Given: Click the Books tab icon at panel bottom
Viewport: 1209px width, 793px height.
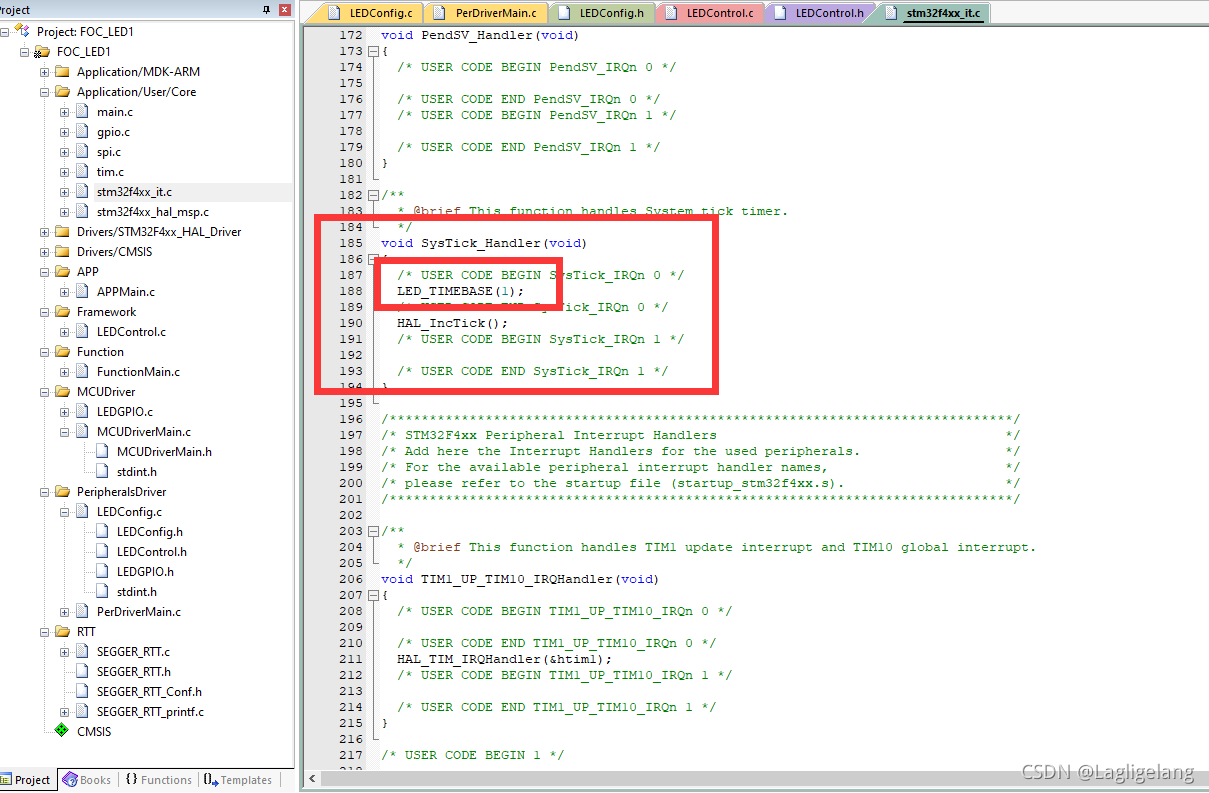Looking at the screenshot, I should click(70, 779).
